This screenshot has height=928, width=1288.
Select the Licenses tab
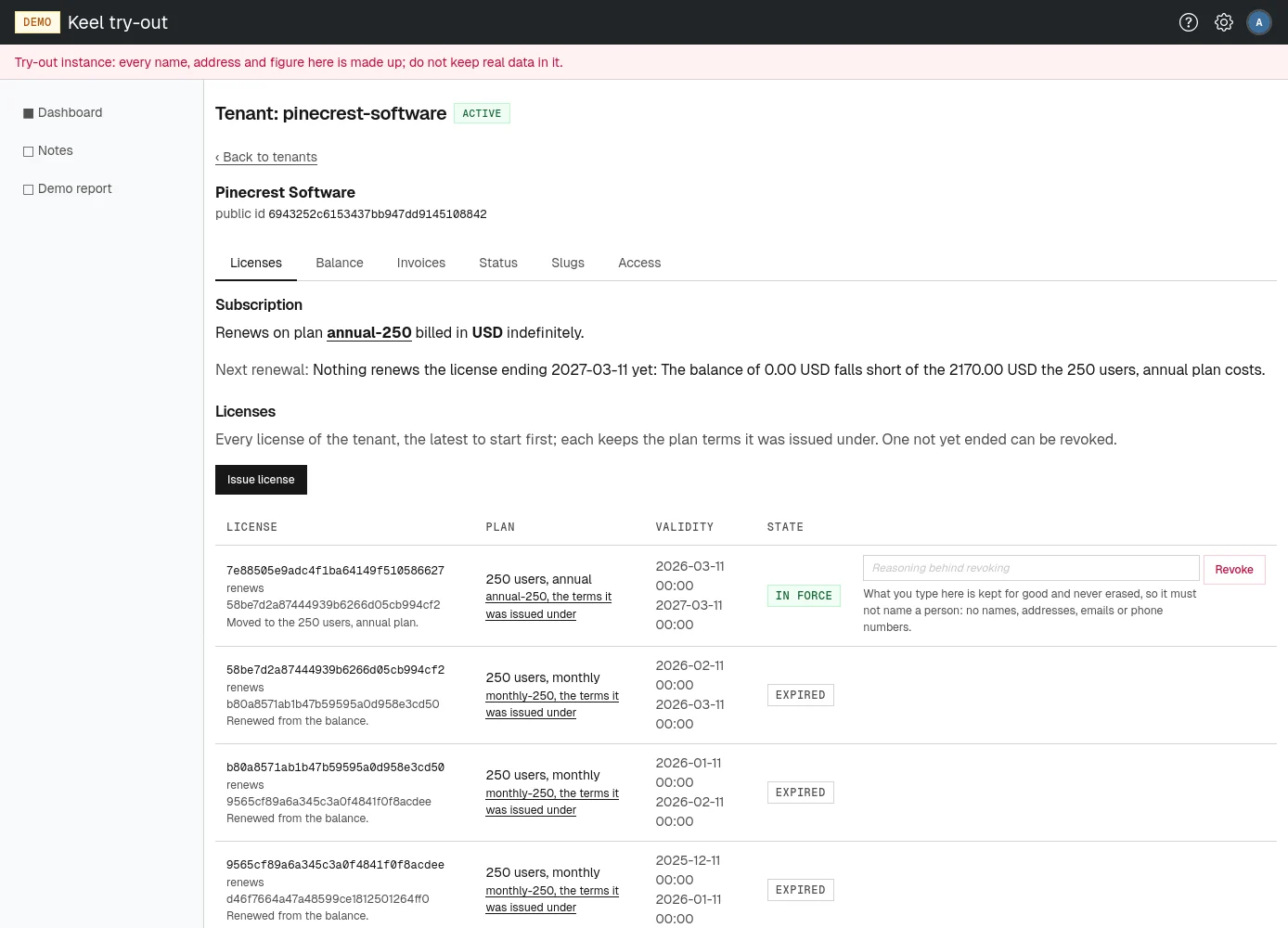(256, 263)
